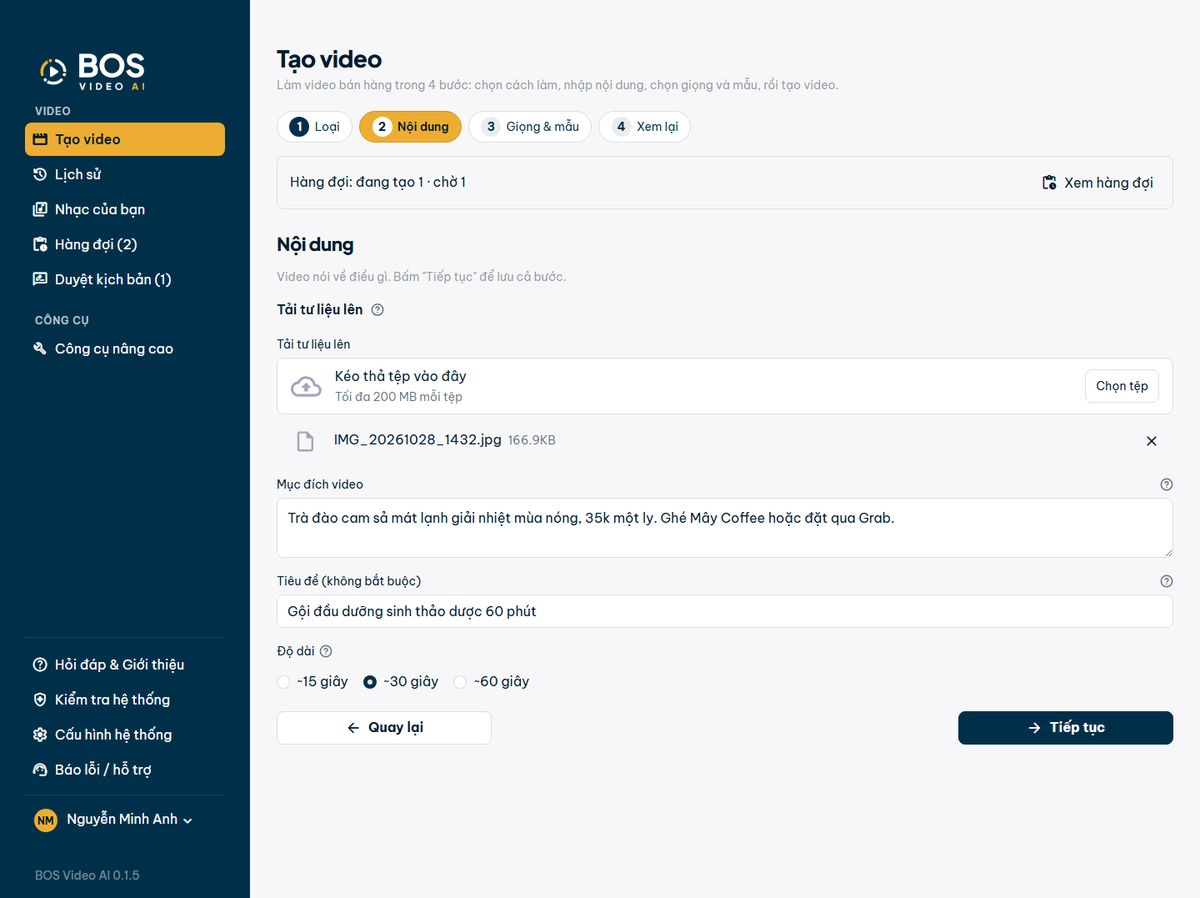Click inside the Mục đích video text area
The image size is (1200, 898).
point(725,528)
